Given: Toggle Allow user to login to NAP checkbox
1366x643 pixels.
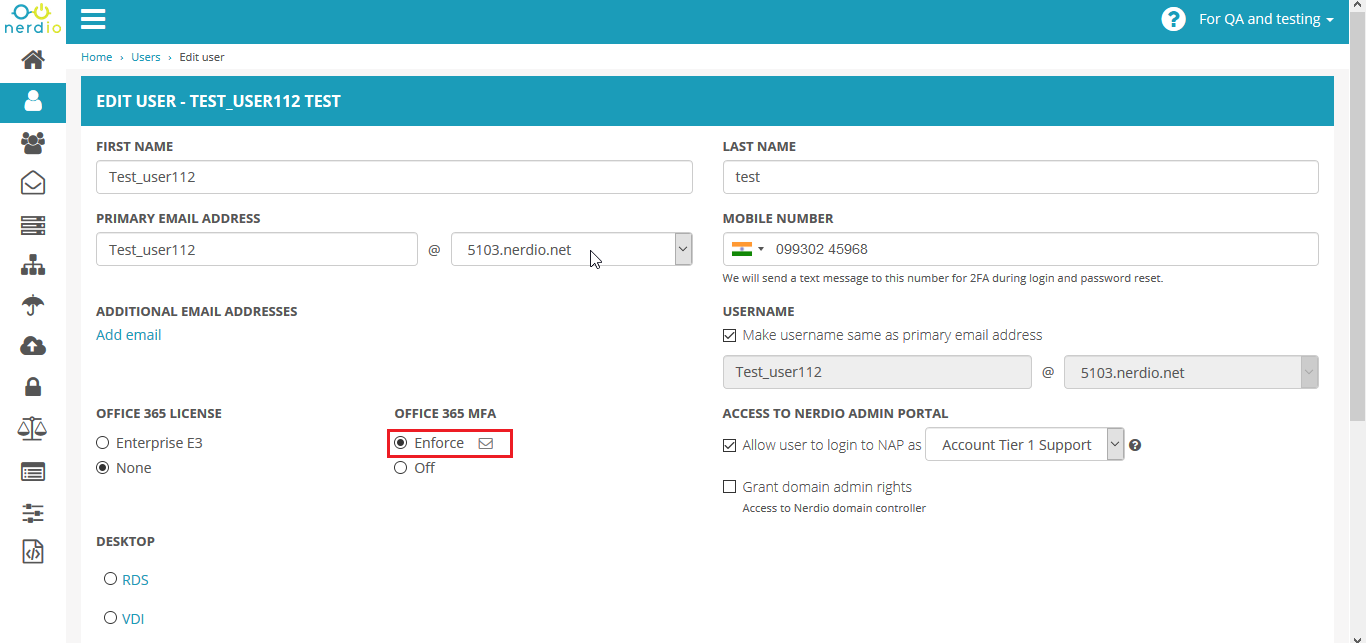Looking at the screenshot, I should (729, 445).
